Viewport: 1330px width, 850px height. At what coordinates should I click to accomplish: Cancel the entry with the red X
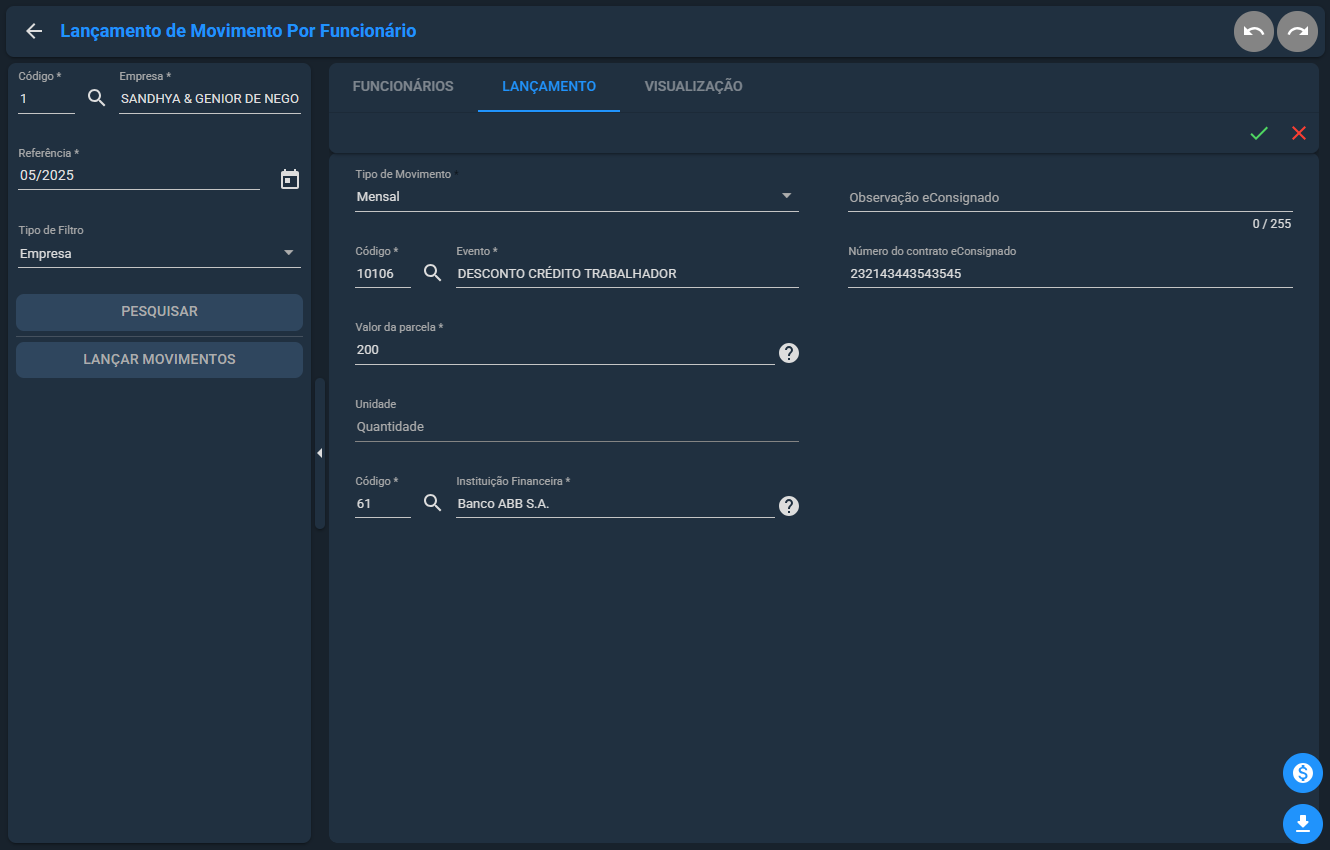1299,133
